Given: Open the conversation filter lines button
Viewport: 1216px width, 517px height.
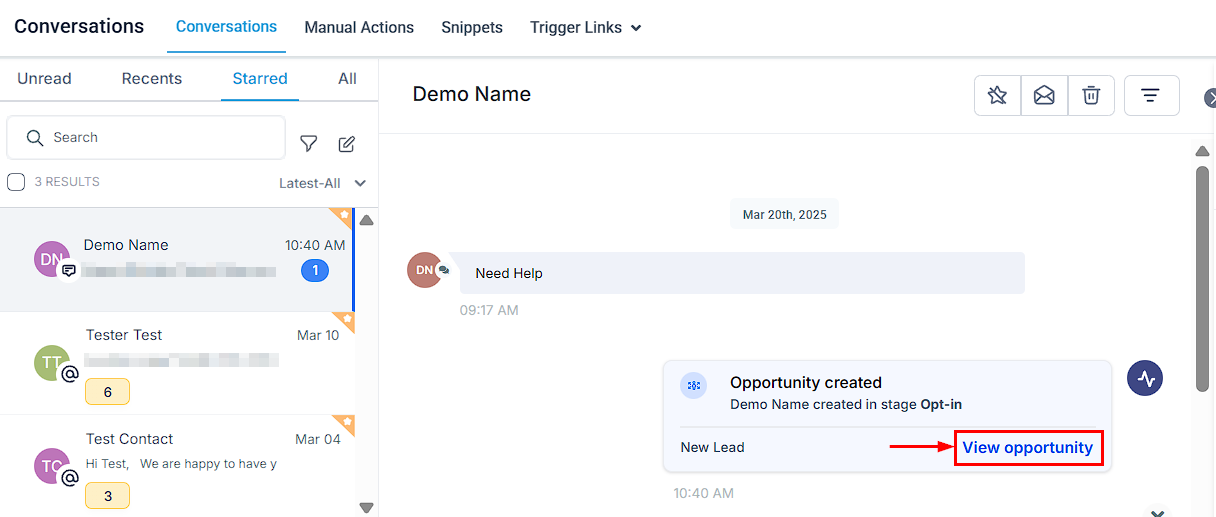Looking at the screenshot, I should point(1151,96).
